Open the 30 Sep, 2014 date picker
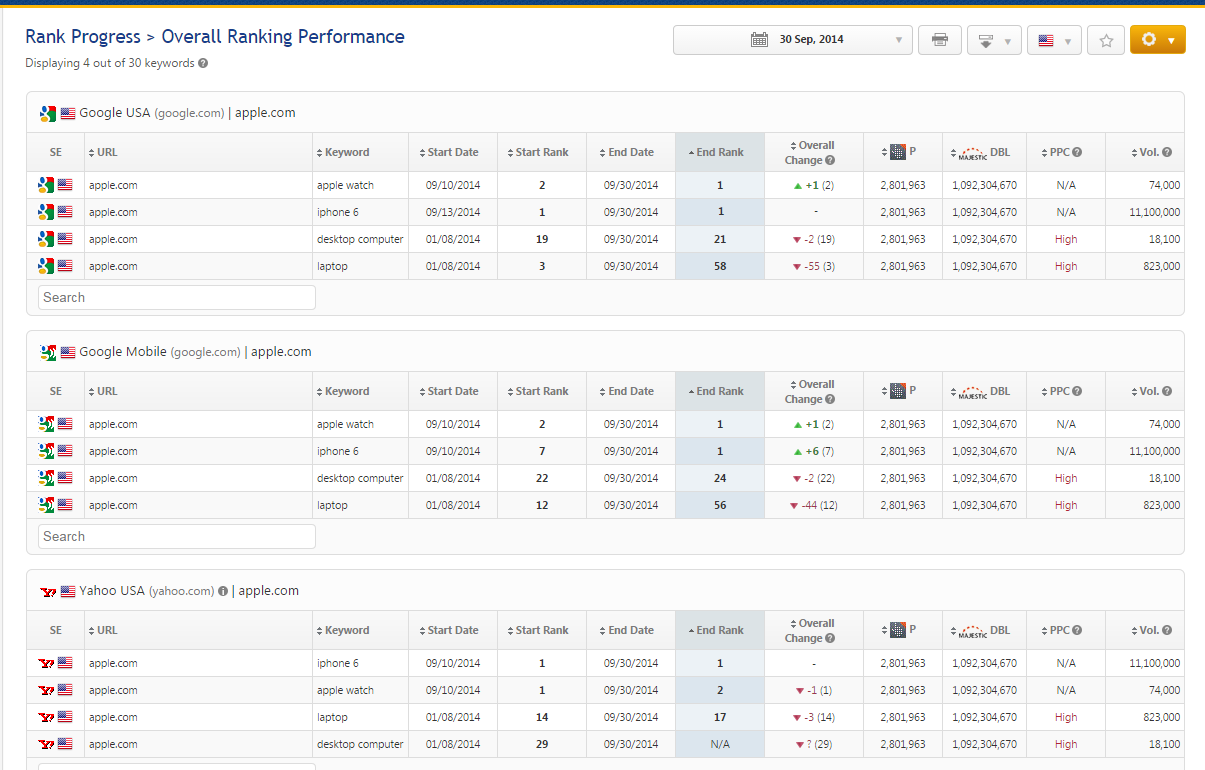1205x770 pixels. point(792,40)
